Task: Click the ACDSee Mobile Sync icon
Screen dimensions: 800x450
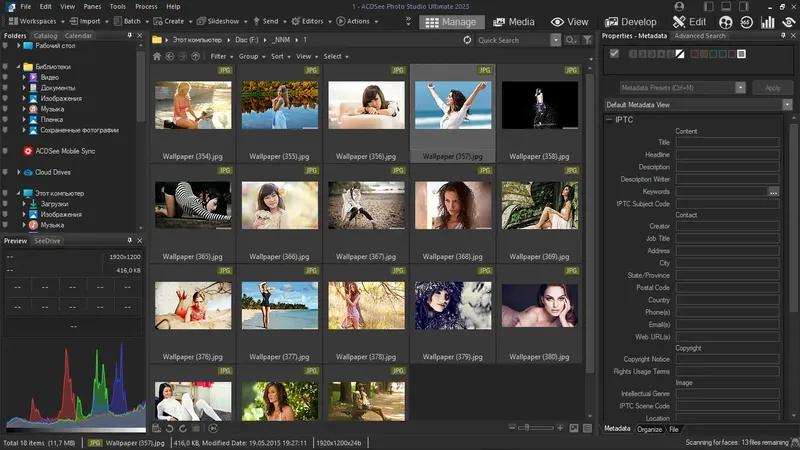Action: (28, 151)
